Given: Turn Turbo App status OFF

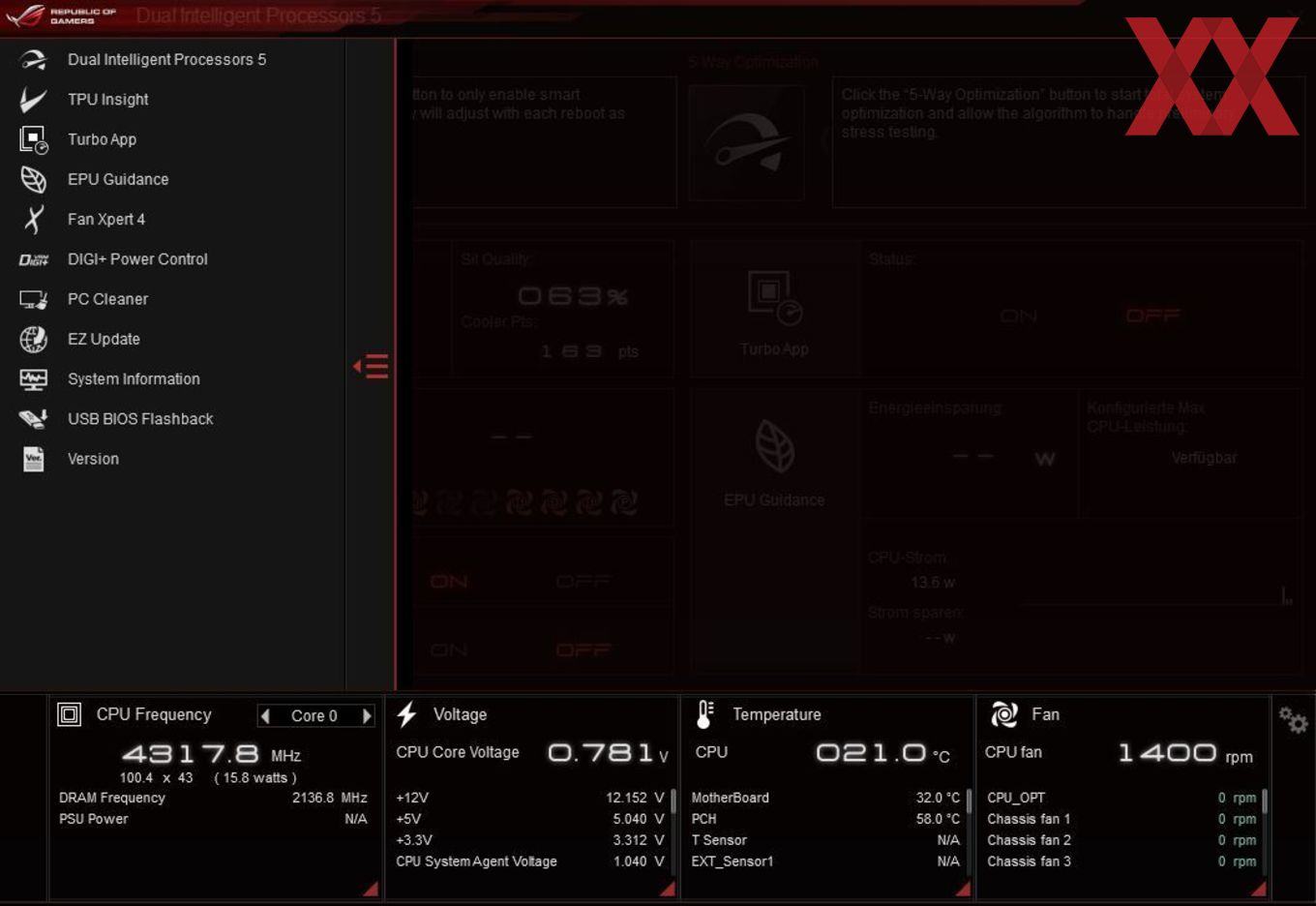Looking at the screenshot, I should point(1152,317).
